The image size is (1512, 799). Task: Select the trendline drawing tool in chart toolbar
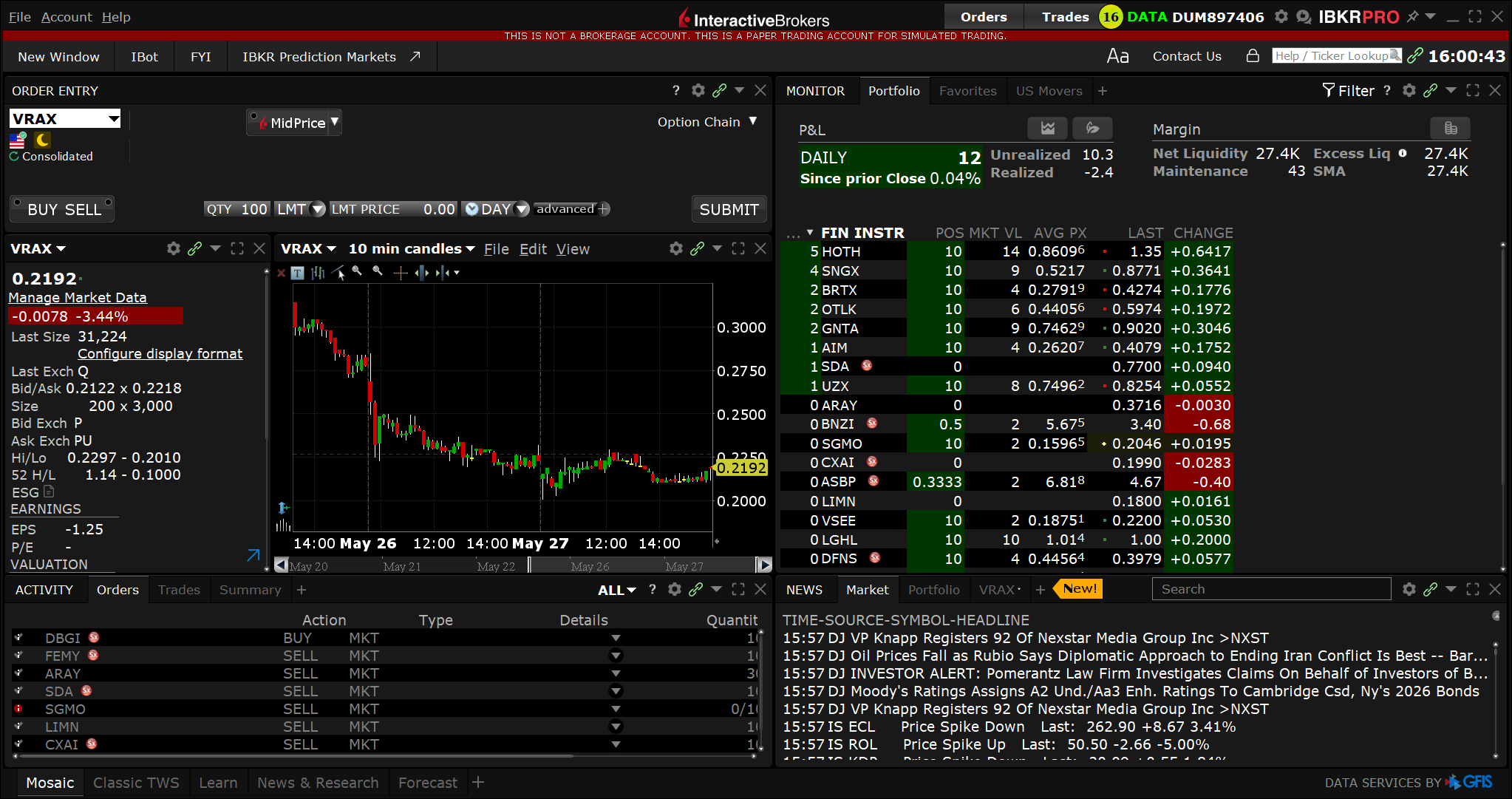[338, 273]
